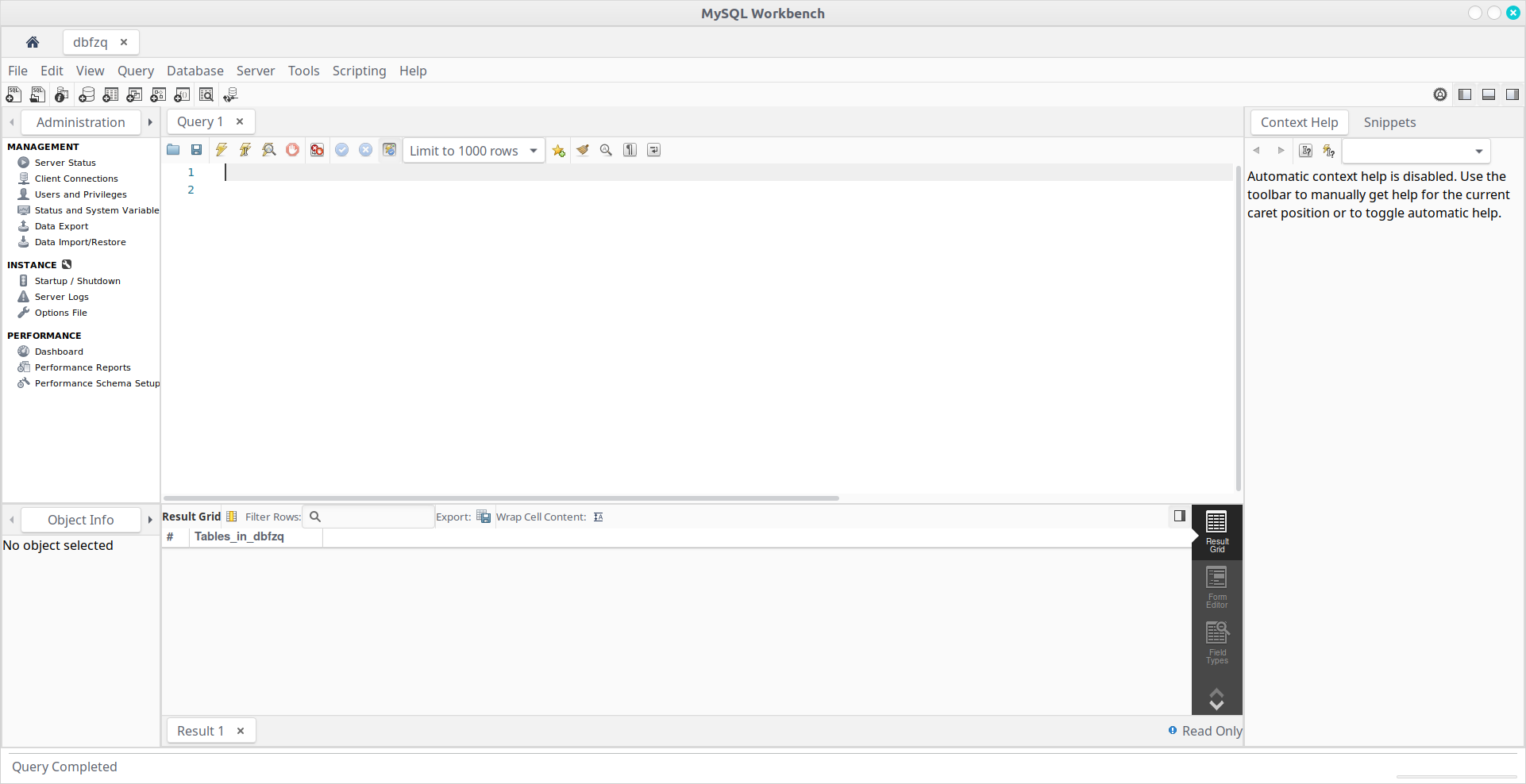The width and height of the screenshot is (1526, 784).
Task: Reconnect to DBMS icon
Action: pyautogui.click(x=230, y=94)
